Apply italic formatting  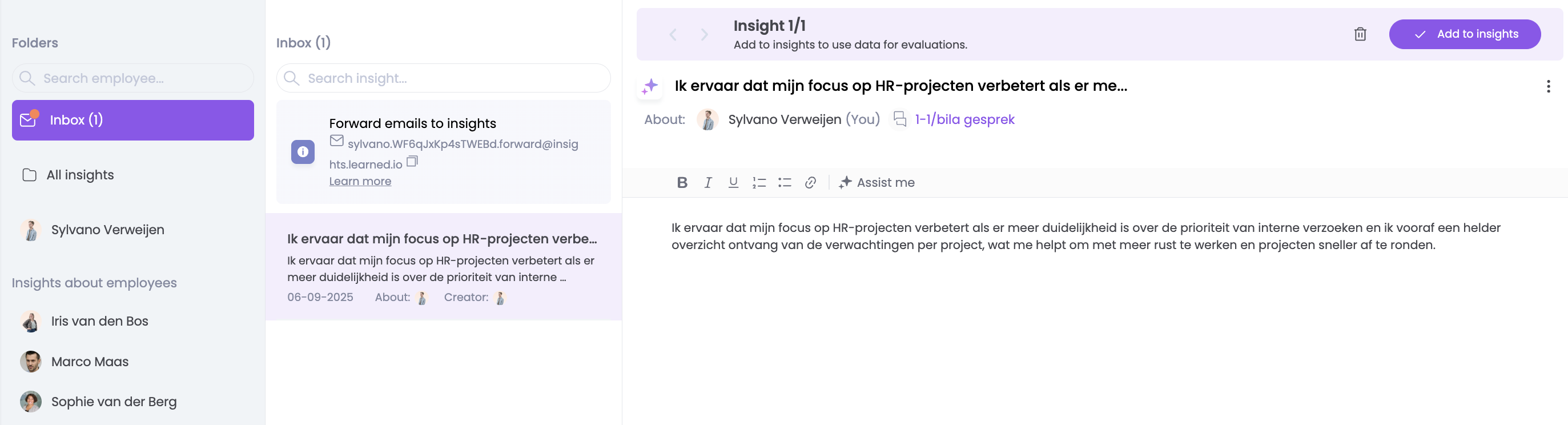tap(707, 183)
